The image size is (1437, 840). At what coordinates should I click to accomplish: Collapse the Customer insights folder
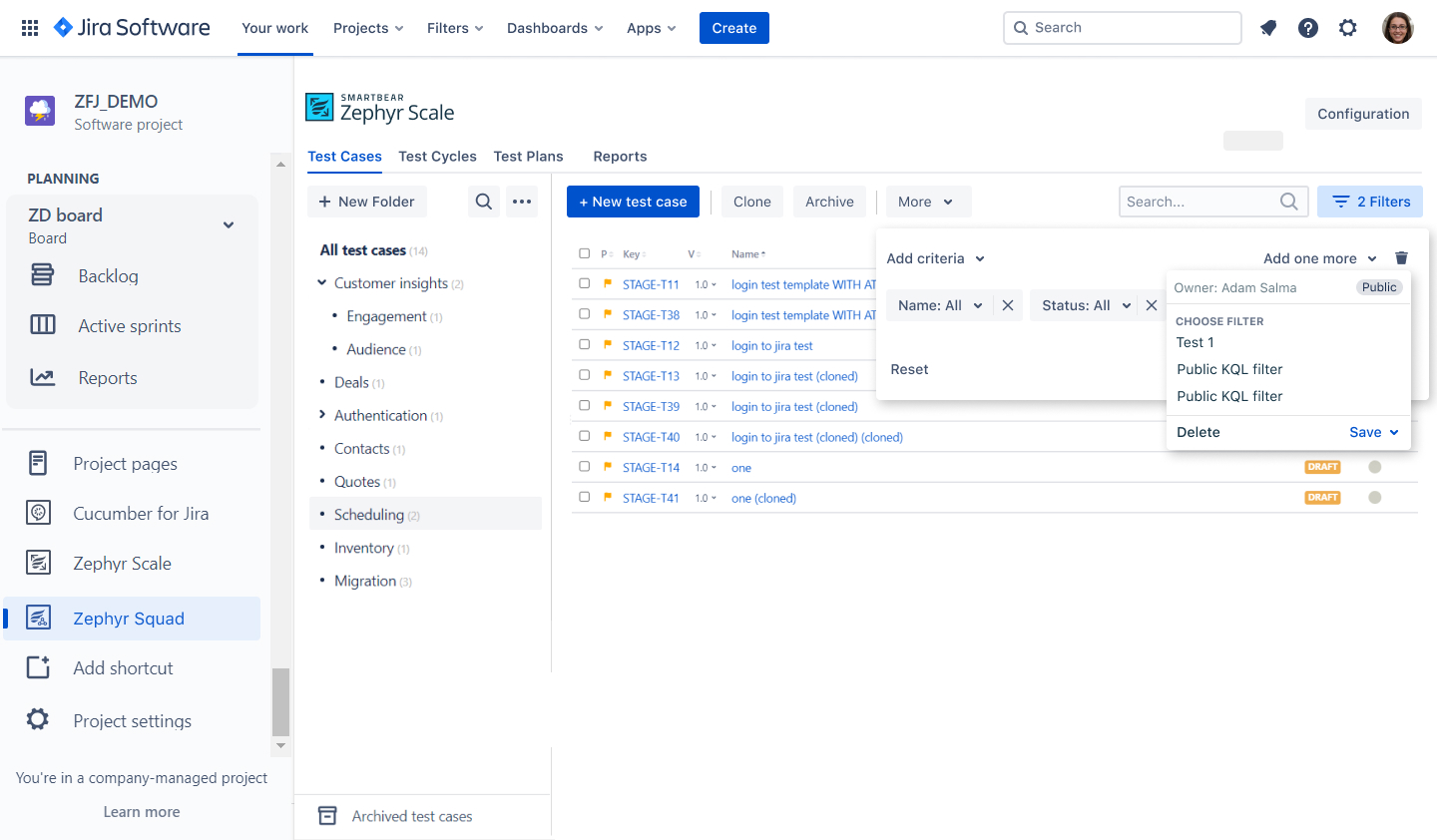(x=322, y=283)
